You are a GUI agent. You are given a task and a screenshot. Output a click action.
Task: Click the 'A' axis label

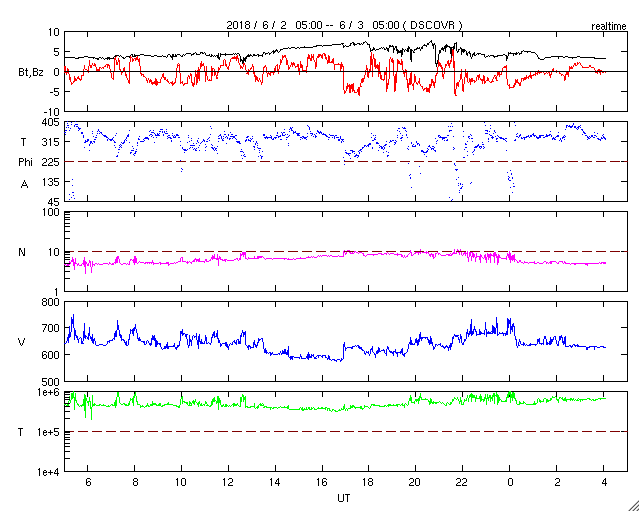click(24, 185)
